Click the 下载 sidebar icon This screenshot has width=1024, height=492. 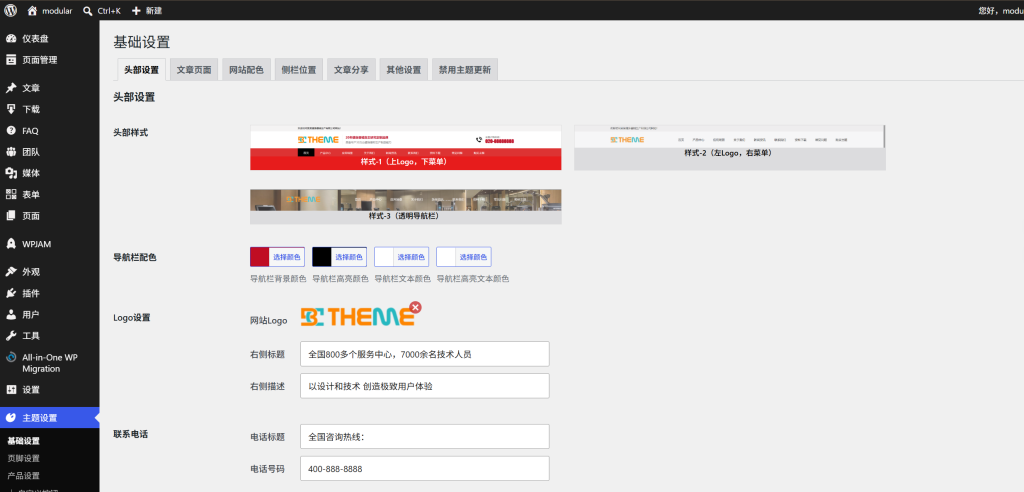11,109
